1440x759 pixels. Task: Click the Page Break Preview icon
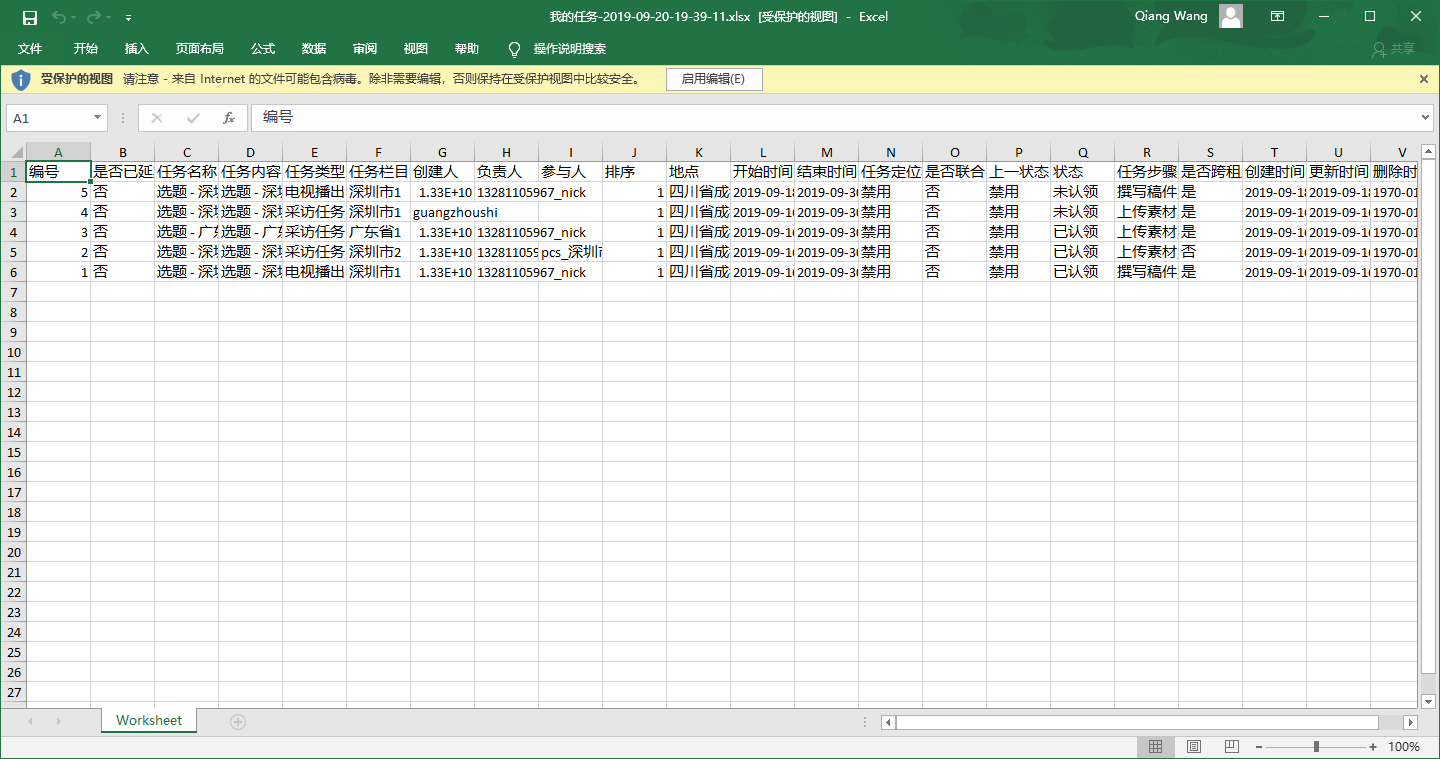point(1231,747)
